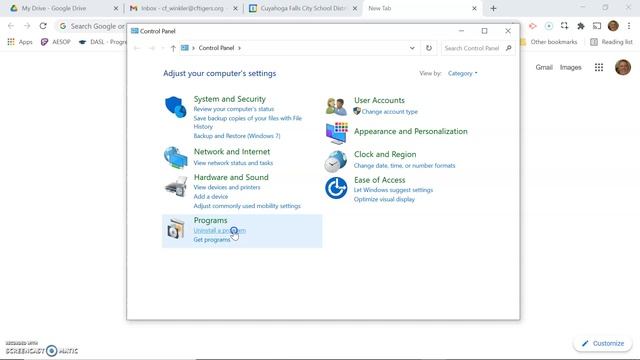This screenshot has height=360, width=640.
Task: Go up one level in Control Panel
Action: 173,48
